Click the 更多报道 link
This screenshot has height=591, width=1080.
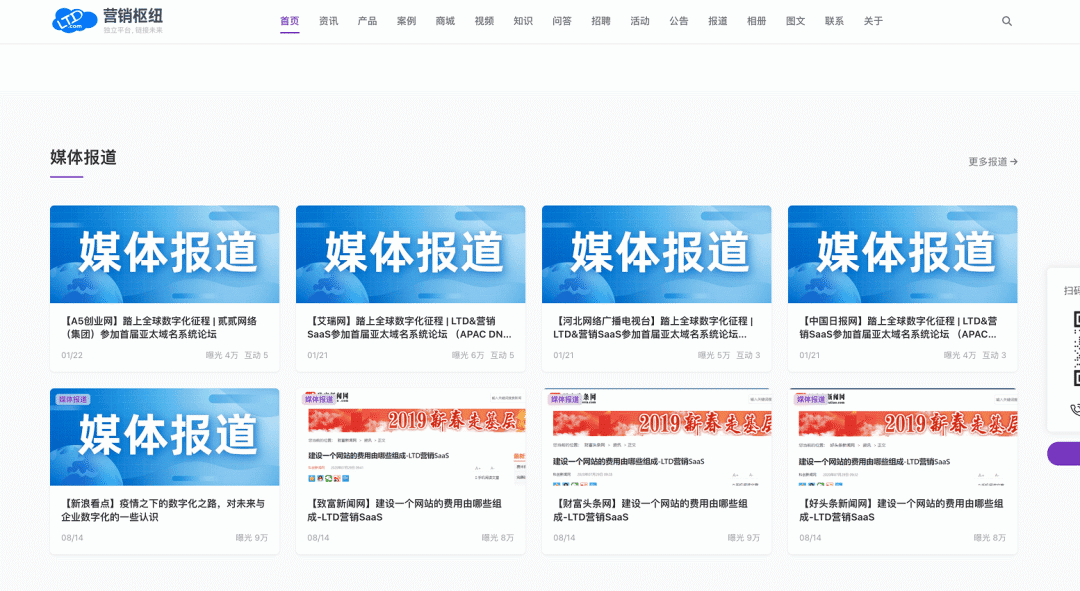tap(993, 162)
